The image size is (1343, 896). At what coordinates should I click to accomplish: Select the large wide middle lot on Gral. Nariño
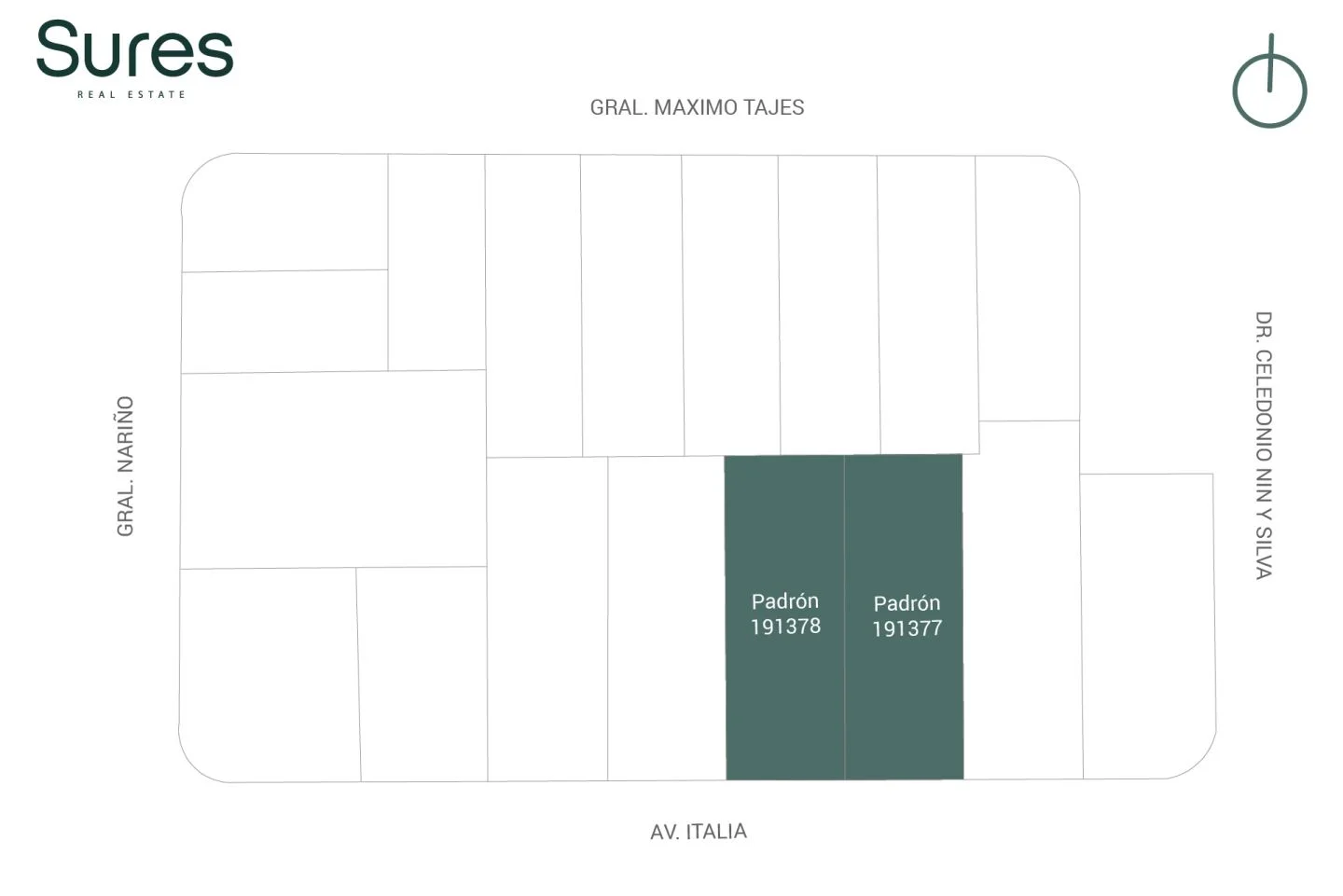pos(333,469)
